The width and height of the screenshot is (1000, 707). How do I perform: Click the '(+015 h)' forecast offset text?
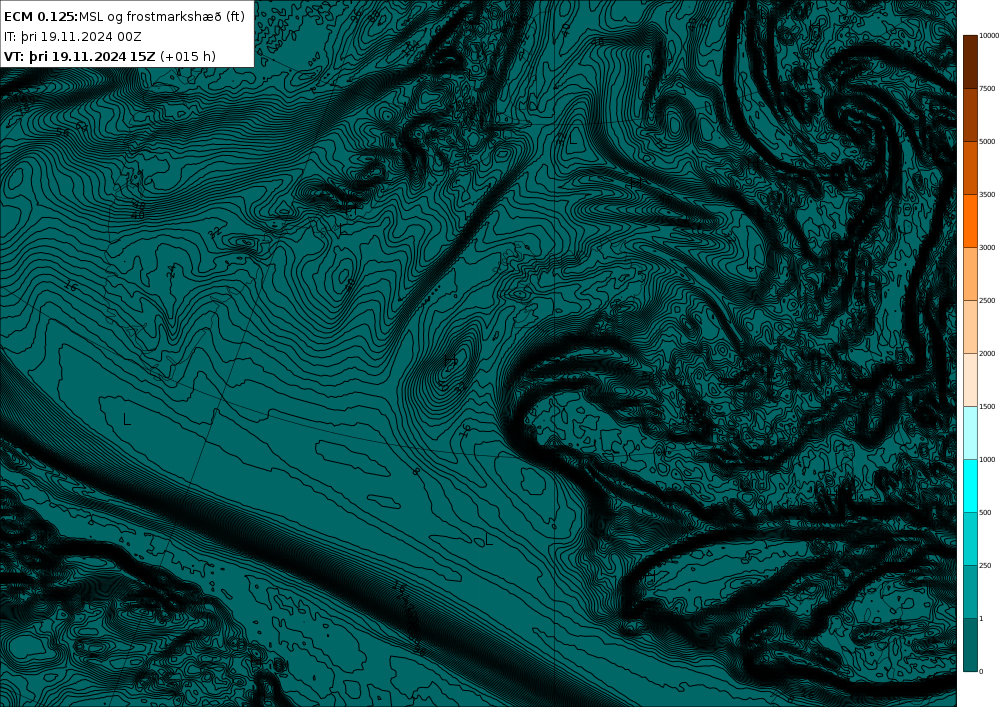click(188, 56)
